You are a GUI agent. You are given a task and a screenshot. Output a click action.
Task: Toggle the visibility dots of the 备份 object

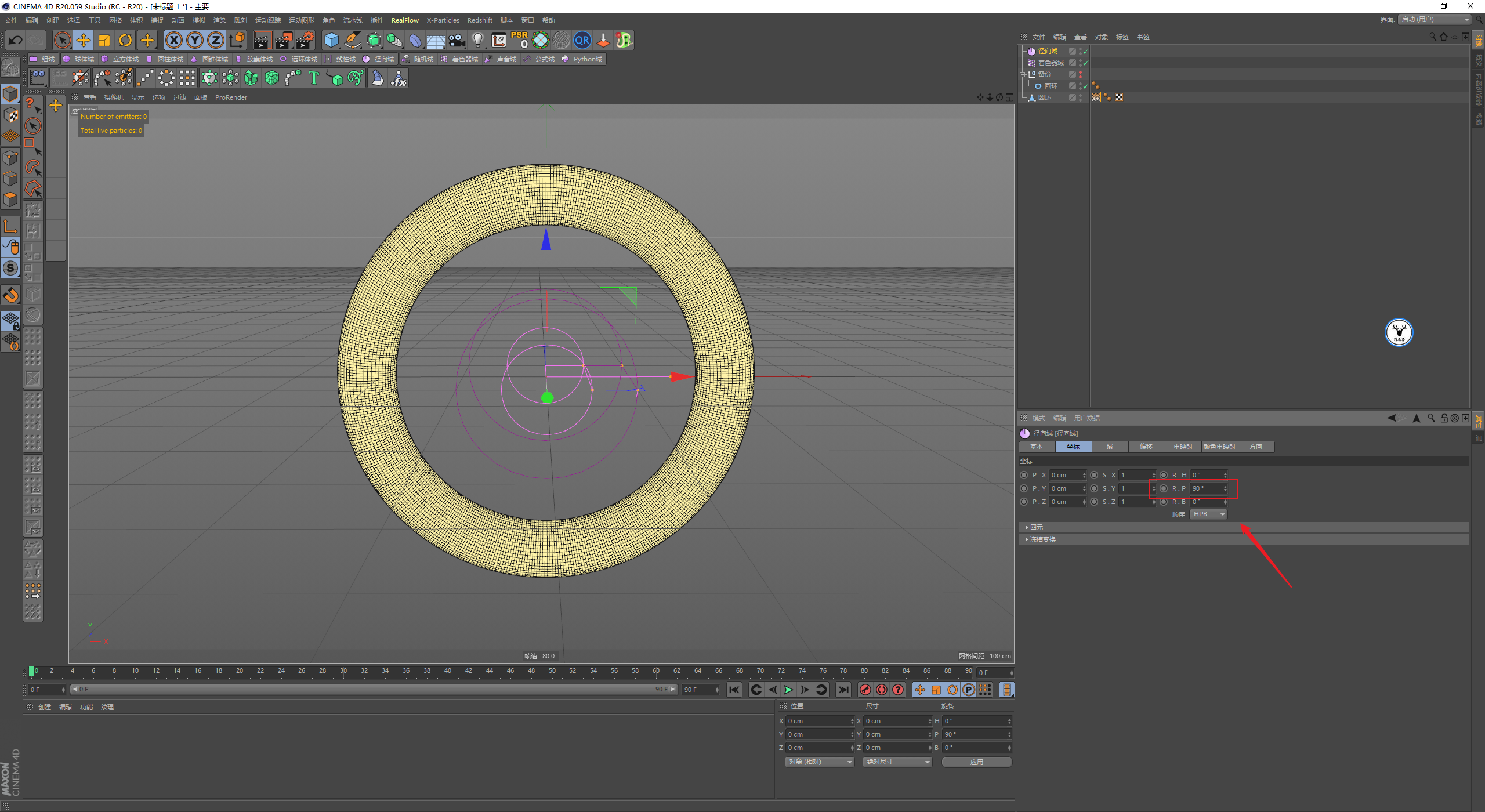[1080, 74]
